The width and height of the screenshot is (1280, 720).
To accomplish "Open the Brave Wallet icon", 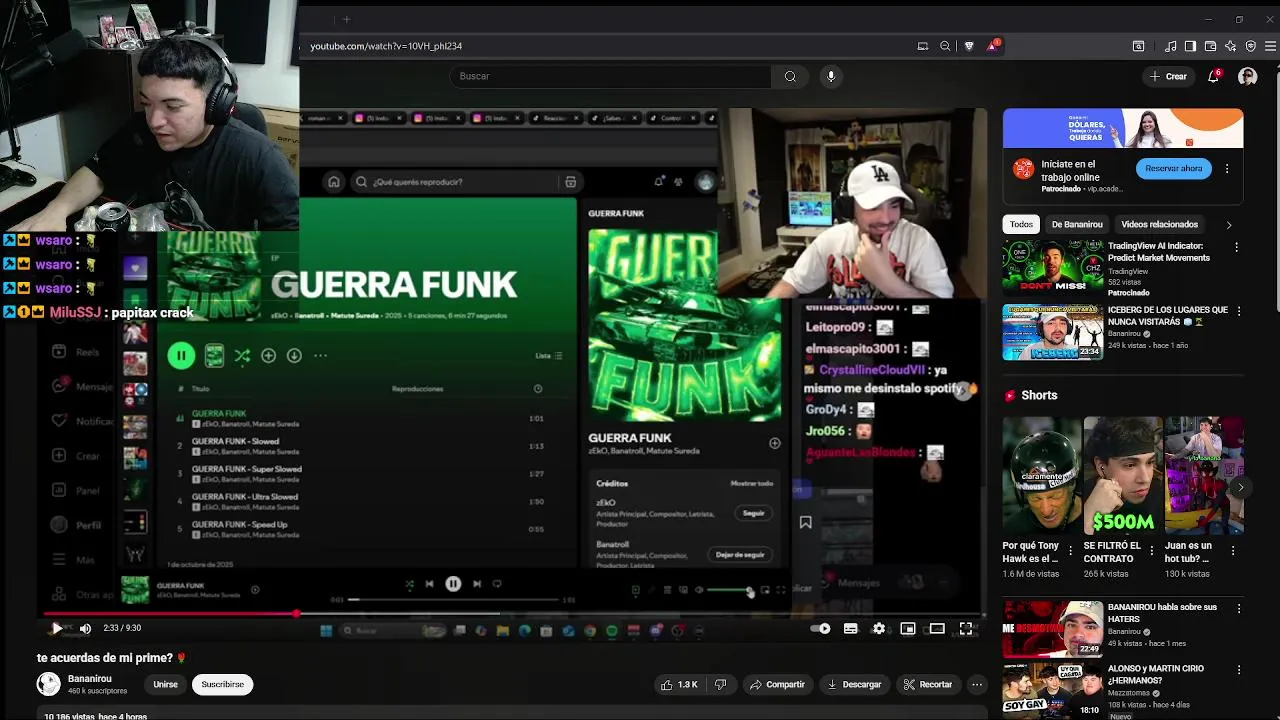I will pos(1210,46).
